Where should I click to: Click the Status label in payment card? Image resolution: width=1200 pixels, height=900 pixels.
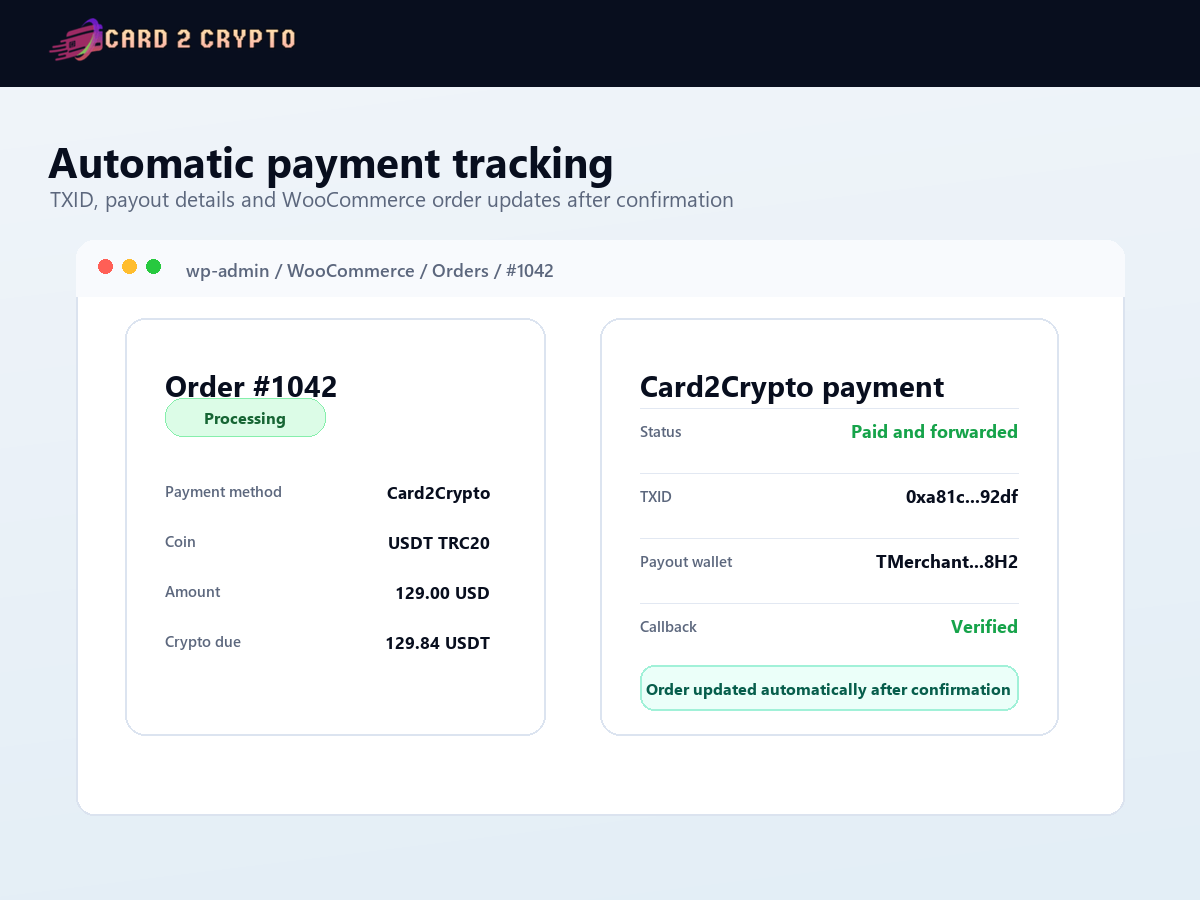[x=660, y=432]
